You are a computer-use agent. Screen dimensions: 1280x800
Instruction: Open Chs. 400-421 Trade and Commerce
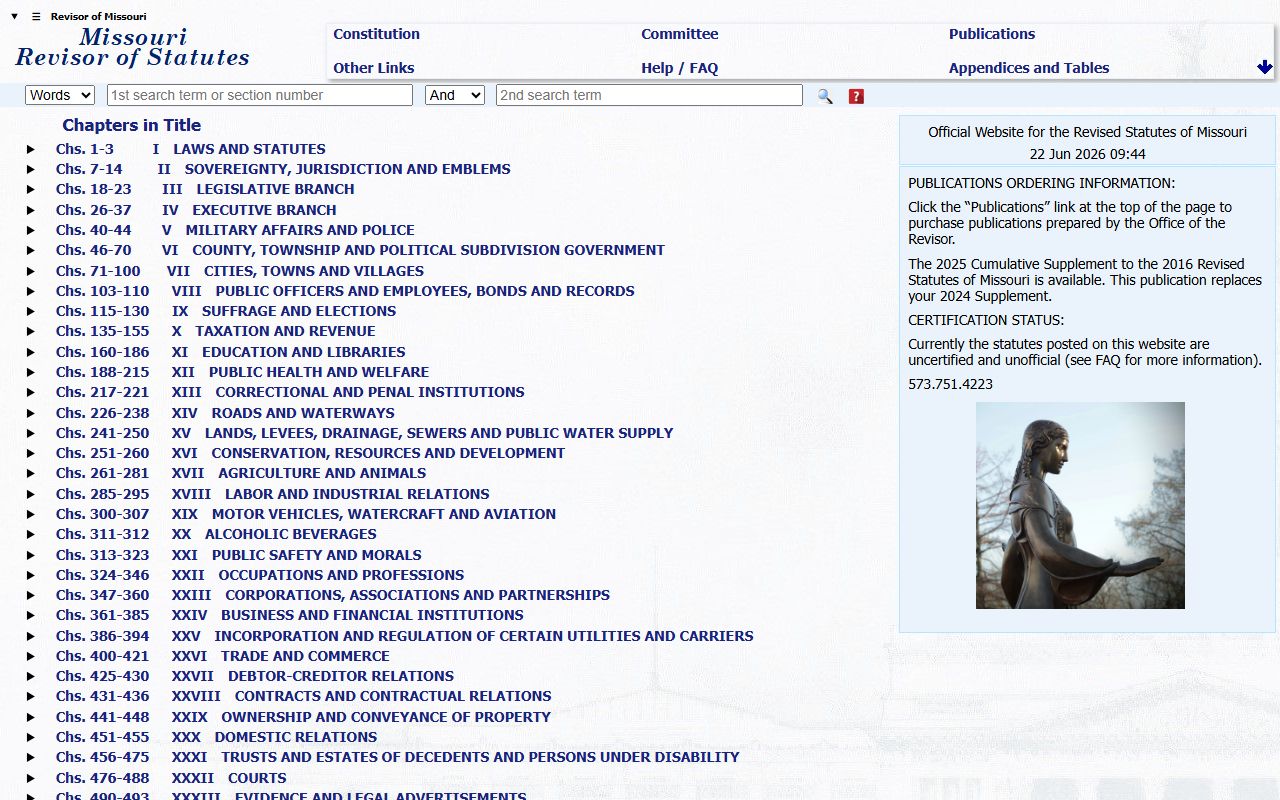point(223,656)
